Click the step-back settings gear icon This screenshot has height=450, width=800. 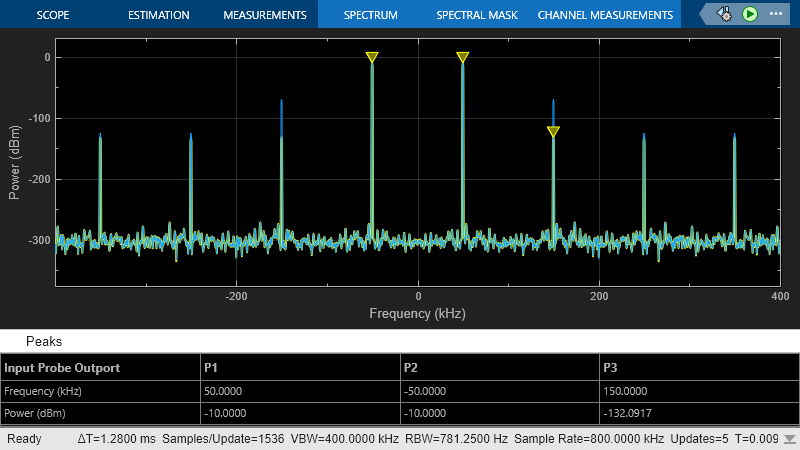coord(724,14)
